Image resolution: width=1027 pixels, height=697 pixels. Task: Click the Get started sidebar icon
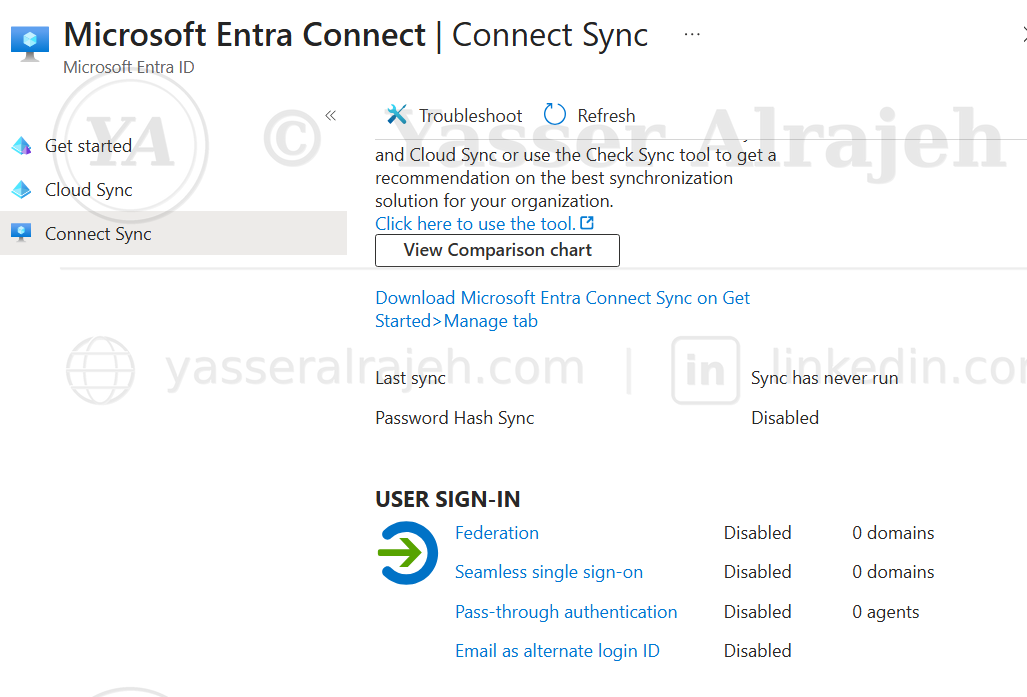pyautogui.click(x=22, y=145)
